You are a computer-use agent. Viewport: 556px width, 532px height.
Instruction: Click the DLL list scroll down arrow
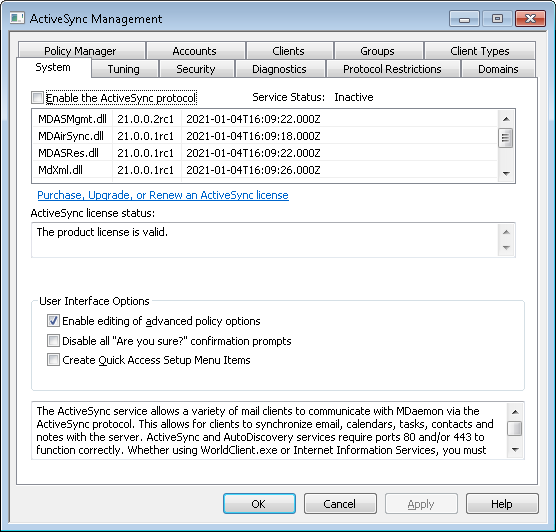click(x=506, y=173)
